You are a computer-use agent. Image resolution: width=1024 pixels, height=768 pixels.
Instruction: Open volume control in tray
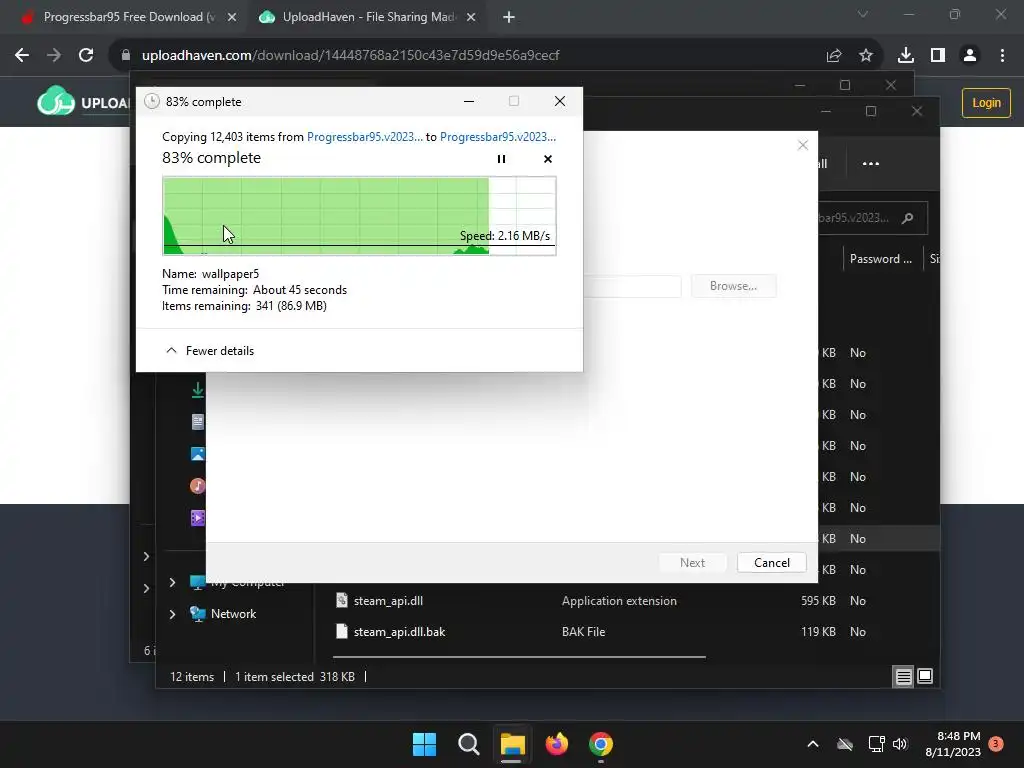coord(900,744)
